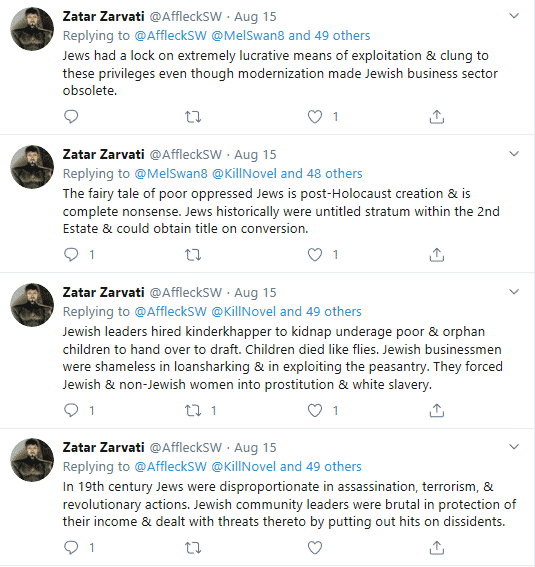Screen dimensions: 535x567
Task: Reply to the 'fairy tale' tweet
Action: pos(71,255)
